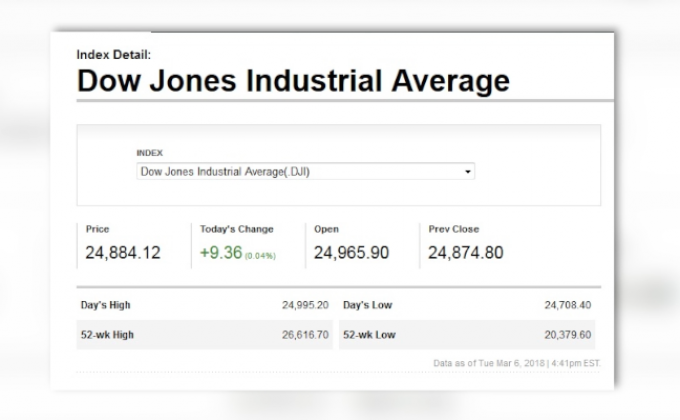Click the 52-wk Low value 20,379.60
Image resolution: width=680 pixels, height=420 pixels.
(567, 334)
